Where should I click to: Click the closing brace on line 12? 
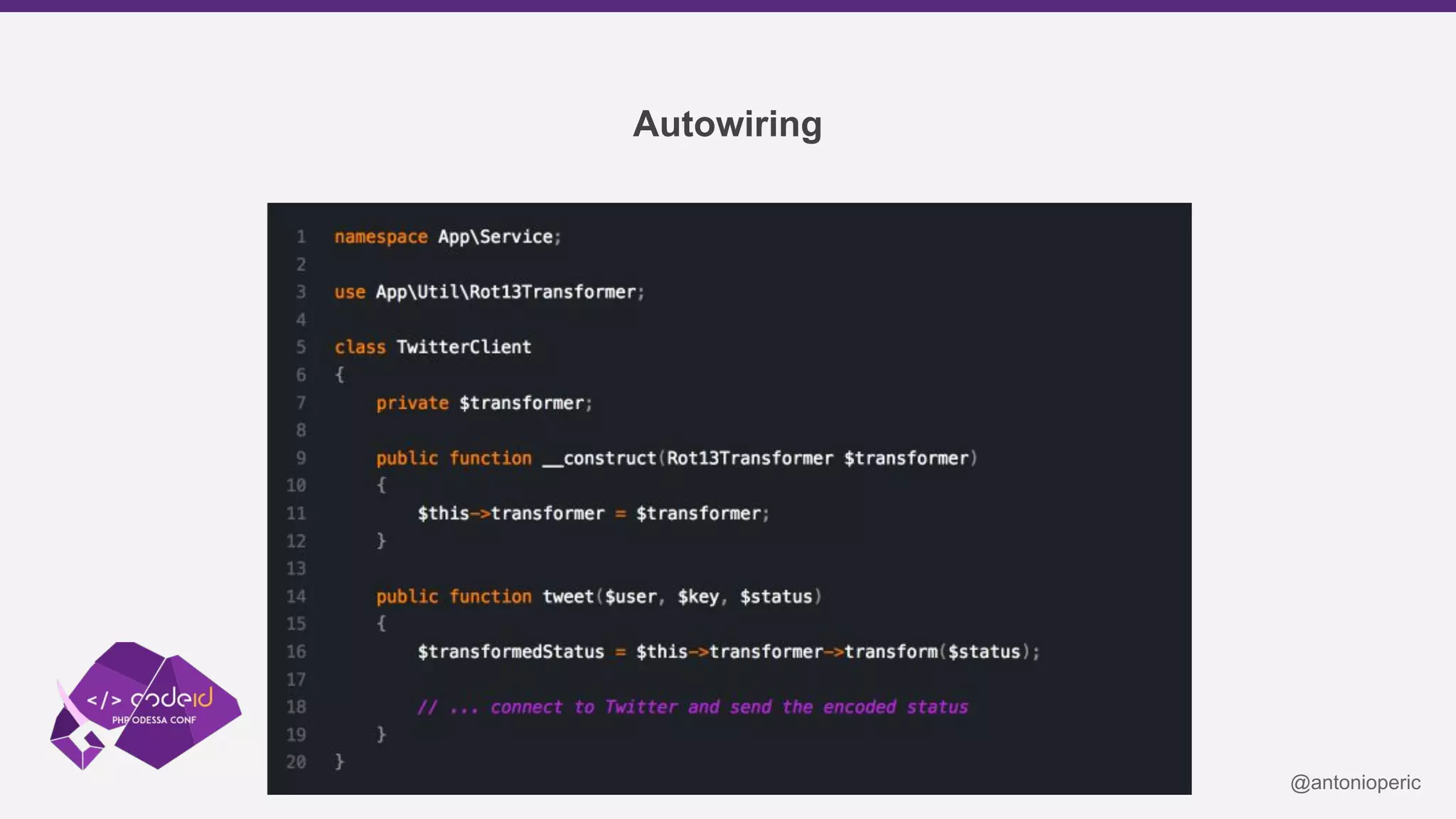pyautogui.click(x=381, y=541)
